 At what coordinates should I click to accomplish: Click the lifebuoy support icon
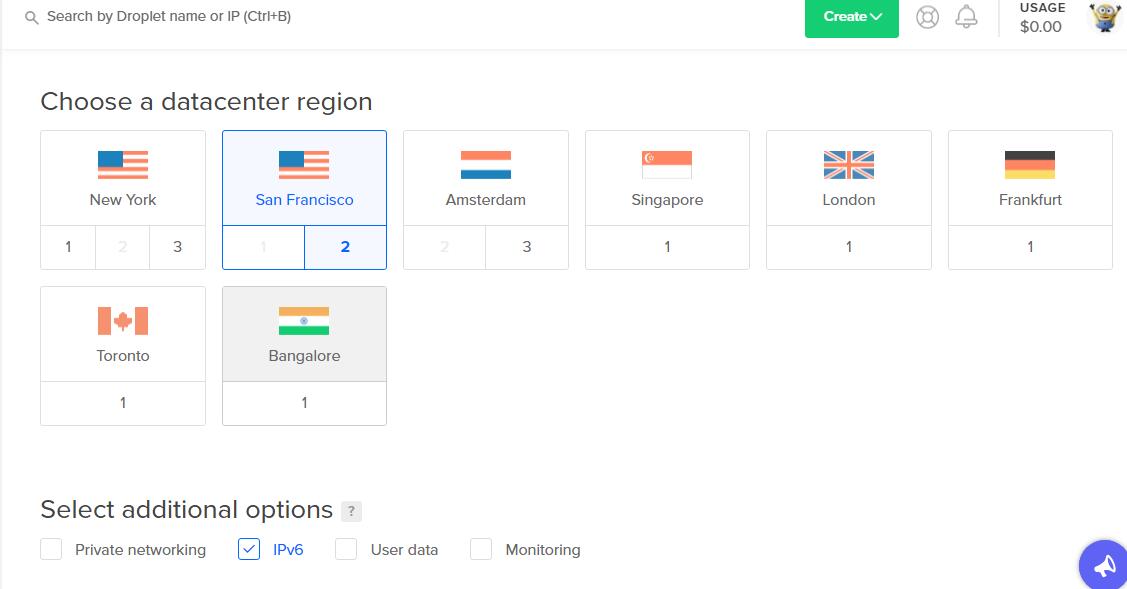point(927,17)
